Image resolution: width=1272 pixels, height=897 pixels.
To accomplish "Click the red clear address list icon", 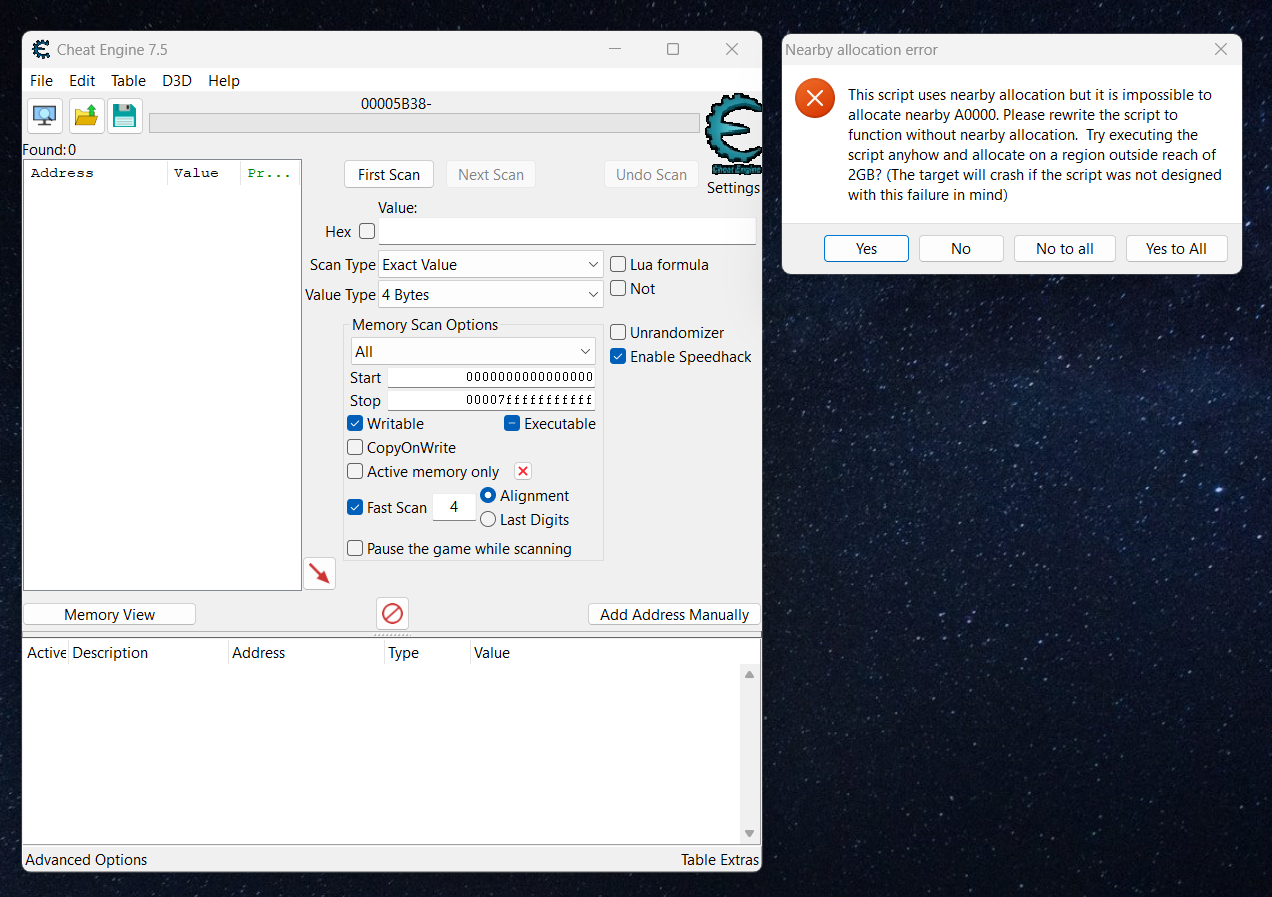I will click(392, 613).
